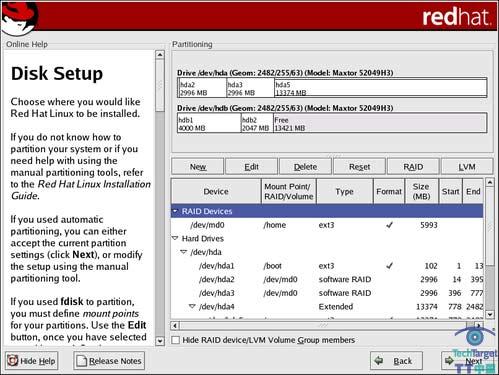
Task: Click the Size (MB) column header
Action: click(422, 191)
